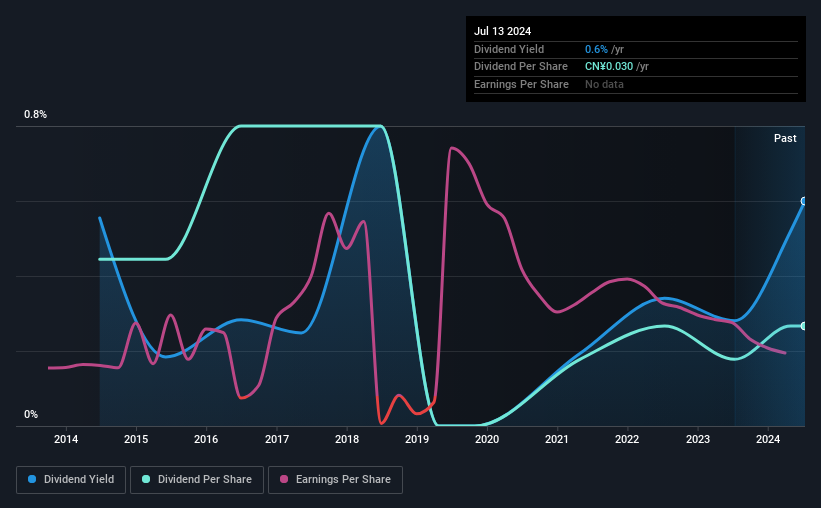Click the tooltip 'Earnings Per Share' row label
This screenshot has height=508, width=821.
[x=522, y=84]
